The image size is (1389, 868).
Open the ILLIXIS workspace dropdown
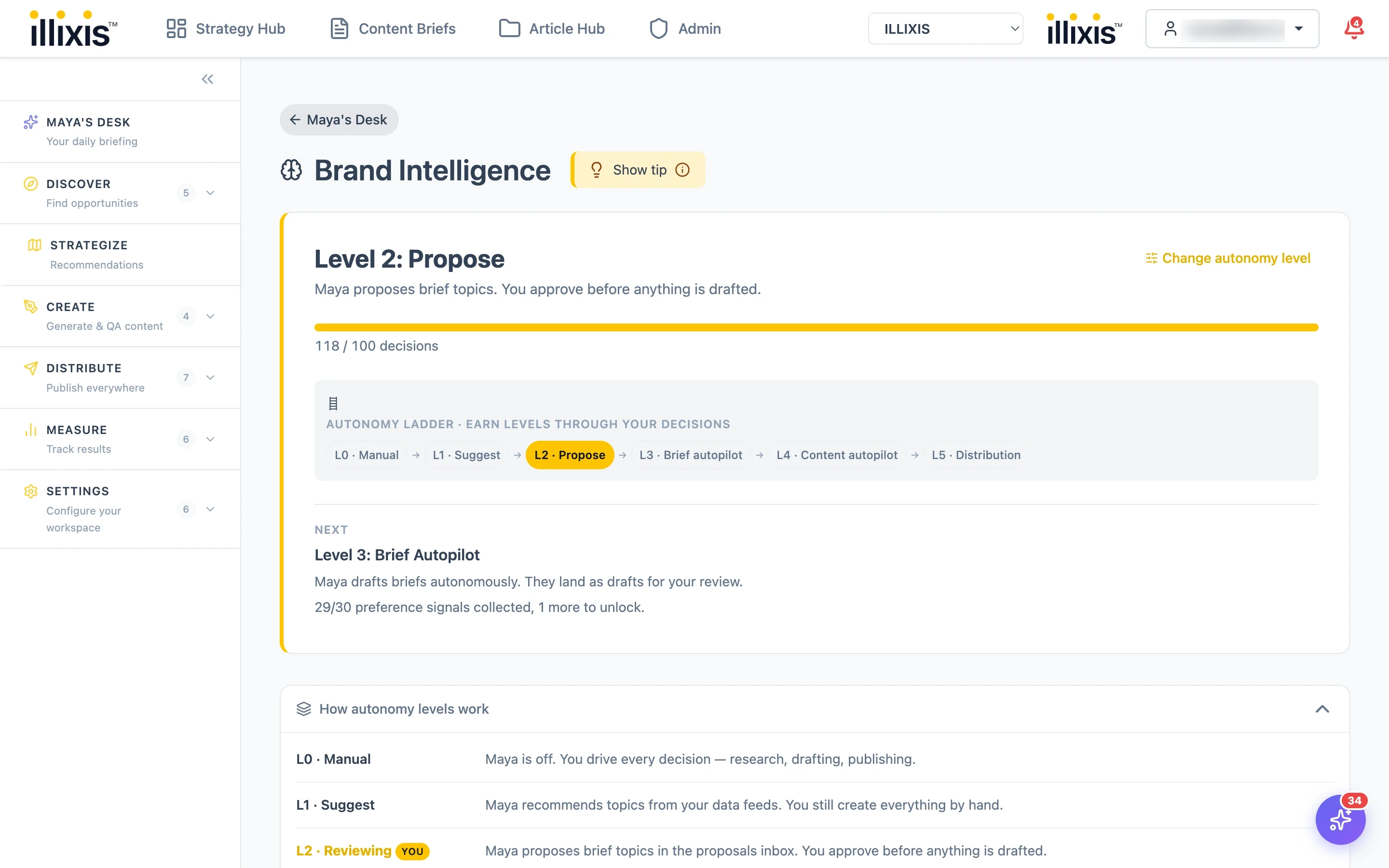click(945, 29)
